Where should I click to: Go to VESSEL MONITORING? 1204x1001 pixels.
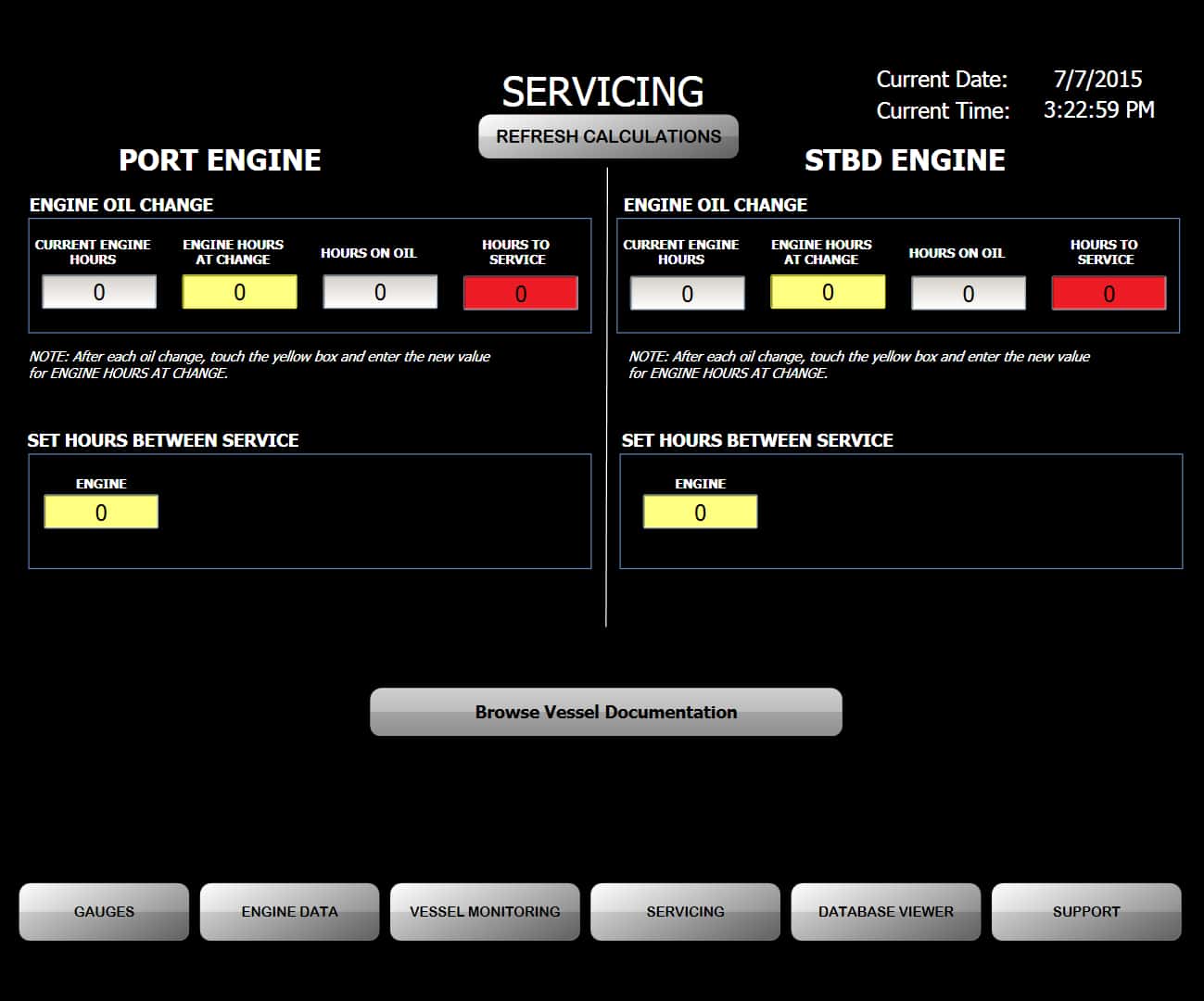tap(485, 911)
